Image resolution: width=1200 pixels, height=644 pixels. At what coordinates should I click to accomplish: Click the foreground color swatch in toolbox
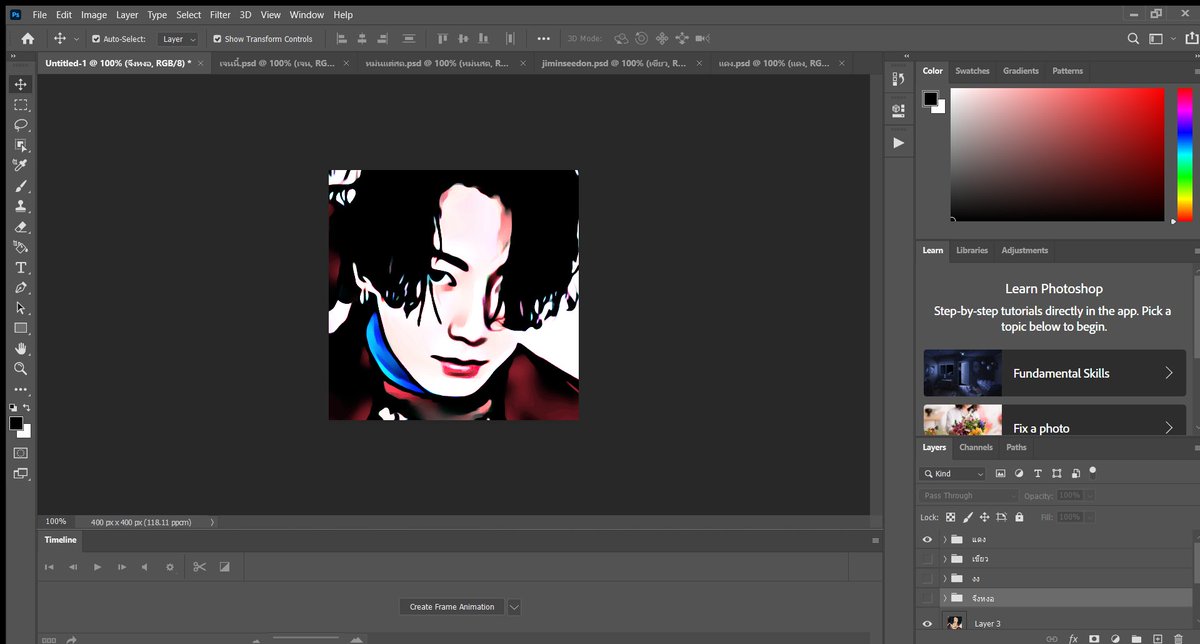click(16, 424)
